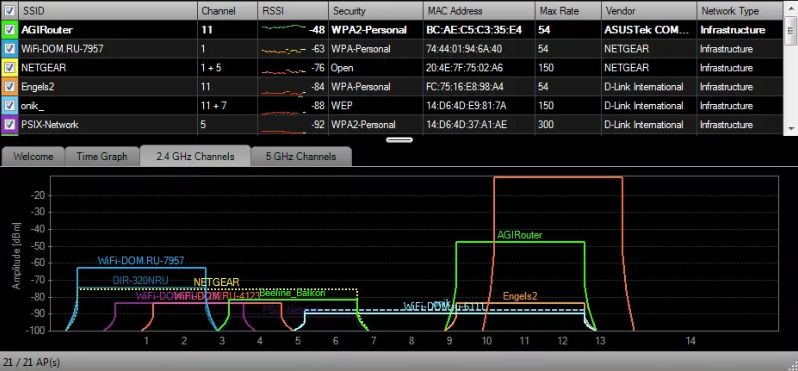The width and height of the screenshot is (798, 371).
Task: Select the Engels2 SSID cell
Action: [x=107, y=87]
